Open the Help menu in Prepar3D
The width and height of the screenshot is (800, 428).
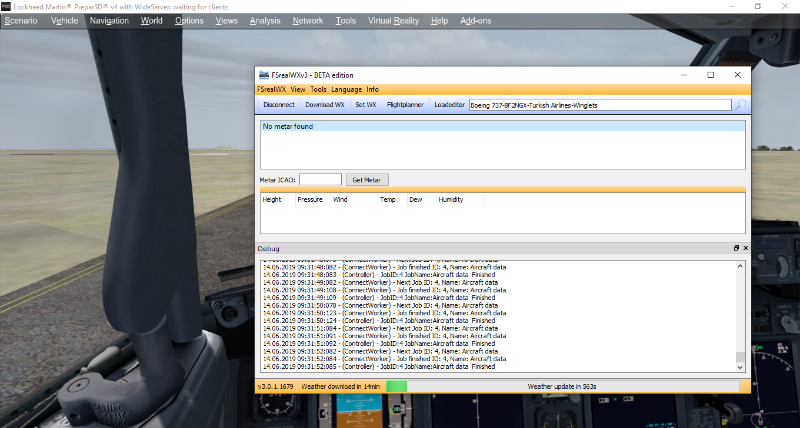(439, 21)
